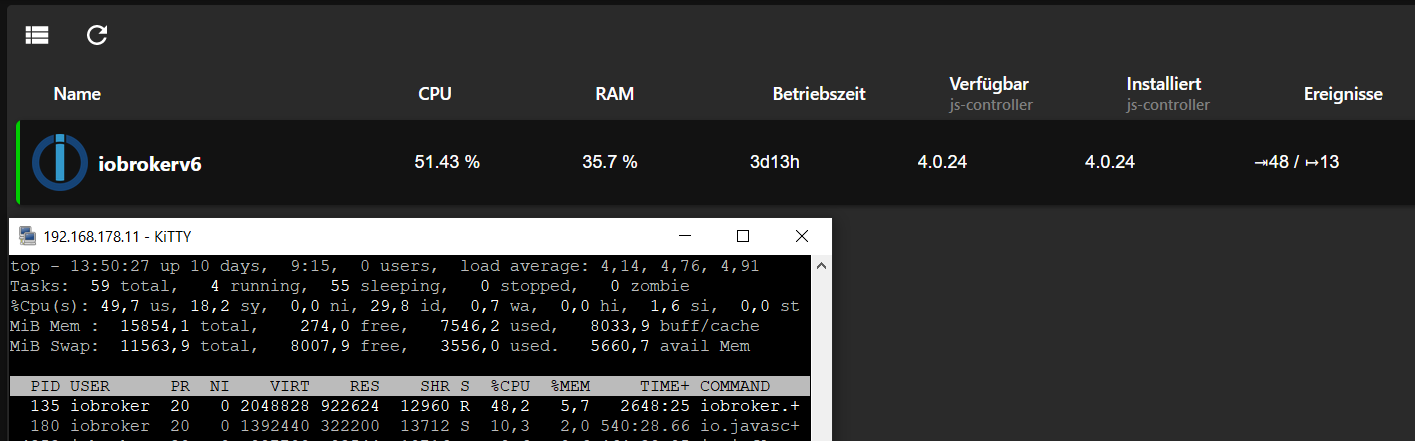Click the CPU column header
1415x441 pixels.
pyautogui.click(x=435, y=94)
